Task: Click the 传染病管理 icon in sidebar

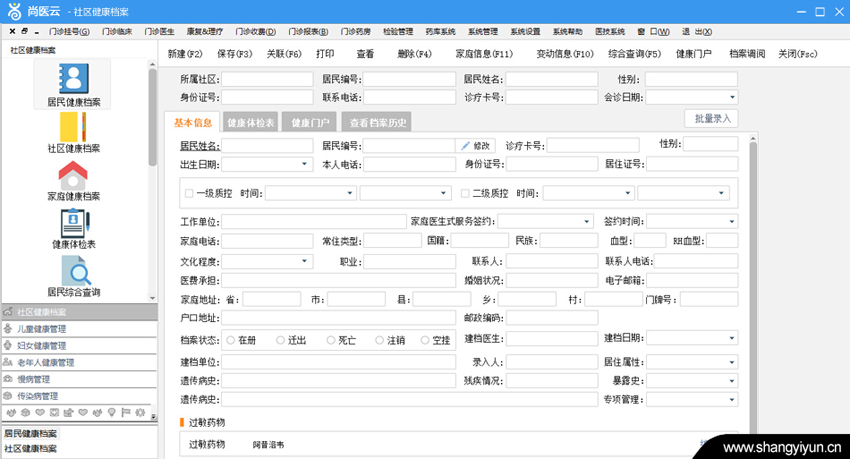Action: pyautogui.click(x=8, y=396)
